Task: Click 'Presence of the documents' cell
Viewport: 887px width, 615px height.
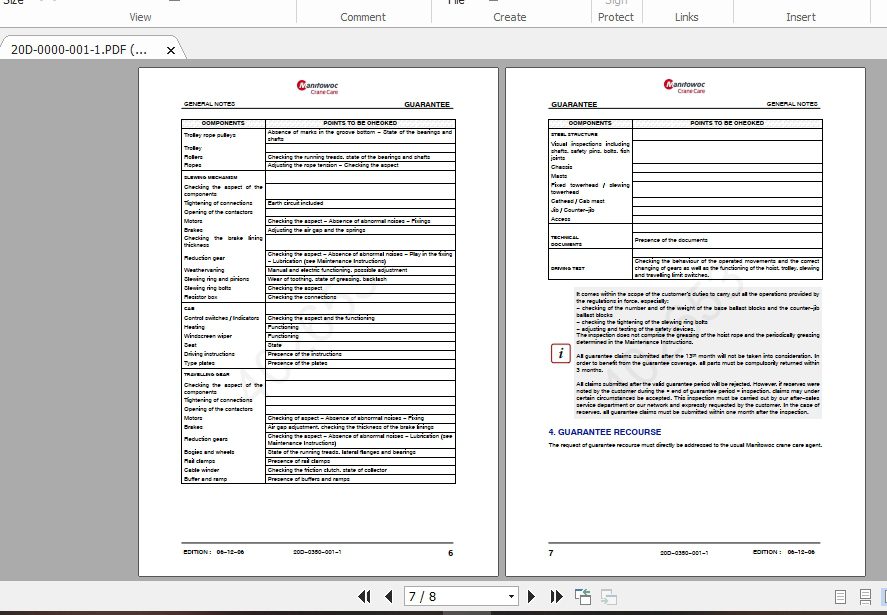Action: (x=727, y=240)
